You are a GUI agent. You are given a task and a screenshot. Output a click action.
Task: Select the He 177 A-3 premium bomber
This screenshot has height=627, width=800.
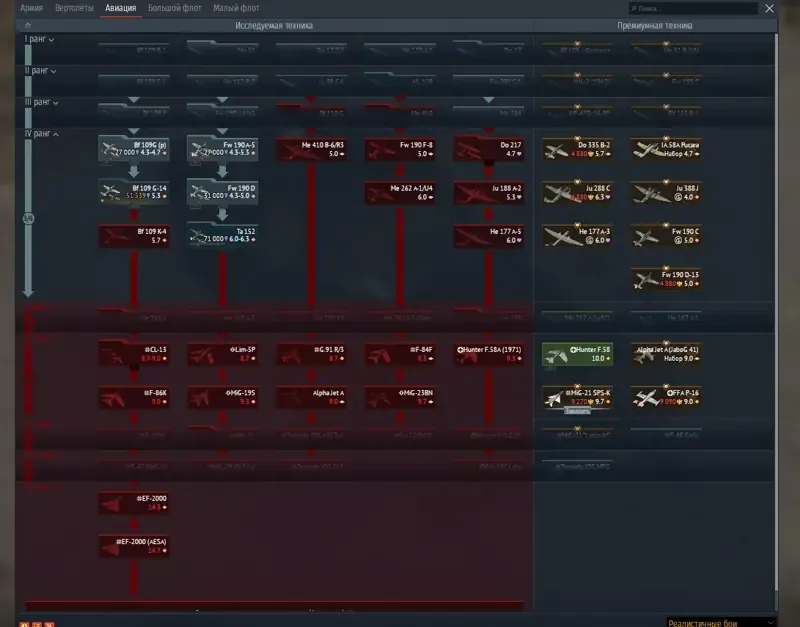coord(578,236)
